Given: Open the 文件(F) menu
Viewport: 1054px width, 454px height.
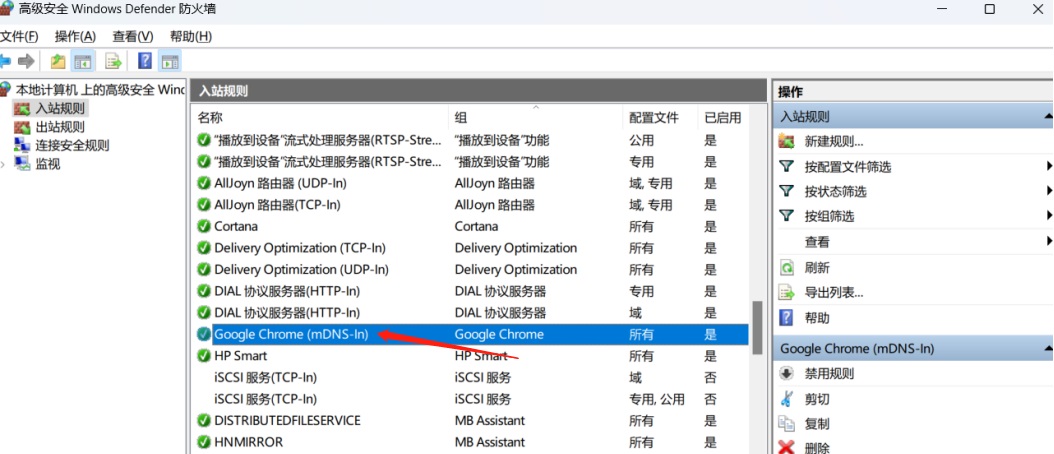Looking at the screenshot, I should coord(19,36).
